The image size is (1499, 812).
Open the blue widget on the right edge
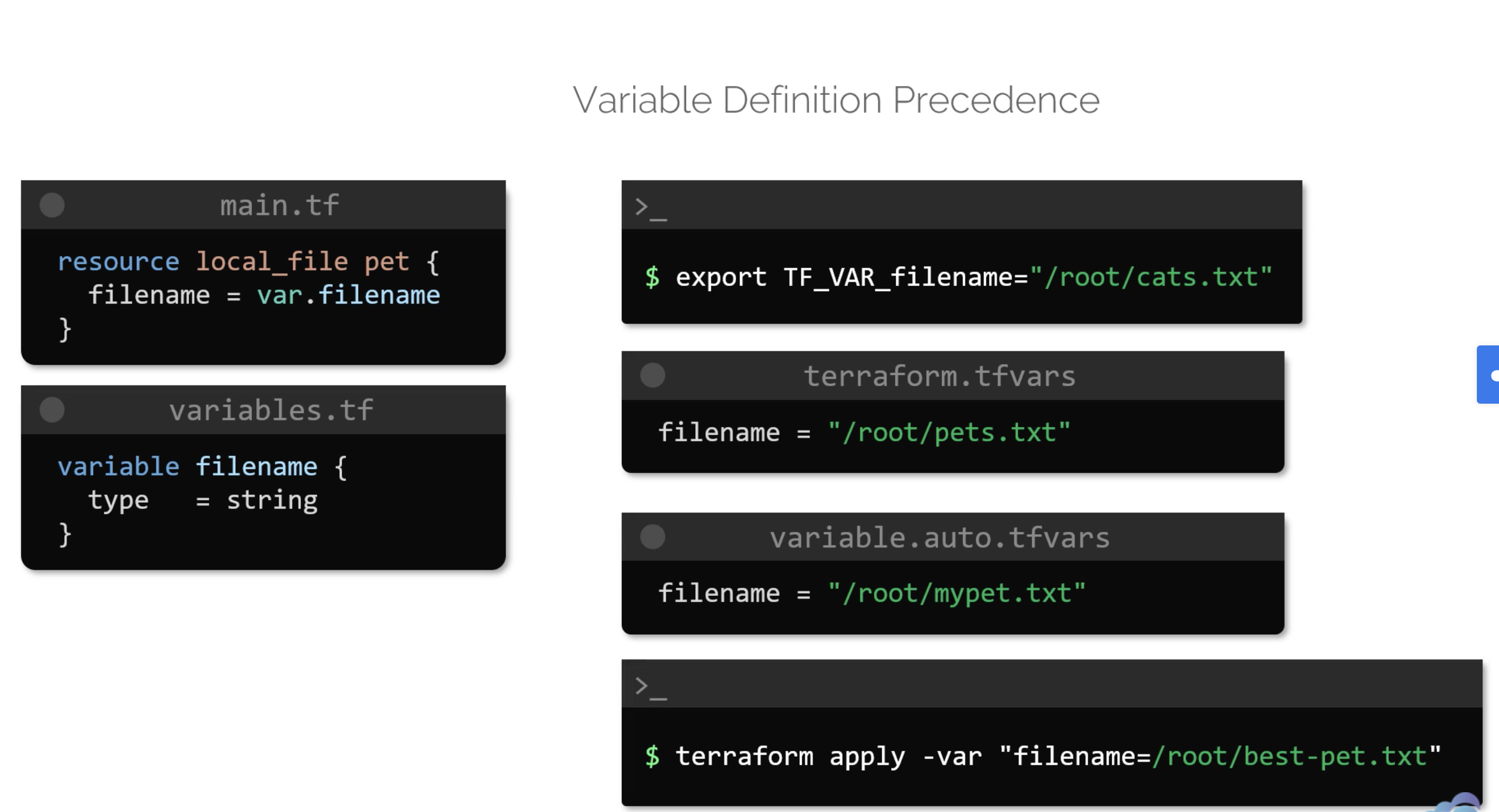[1490, 375]
